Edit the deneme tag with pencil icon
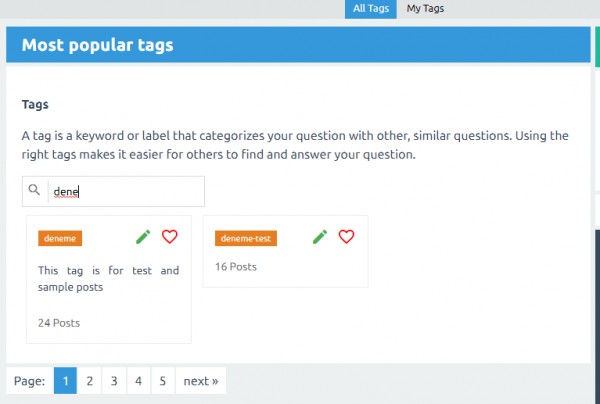 (143, 237)
